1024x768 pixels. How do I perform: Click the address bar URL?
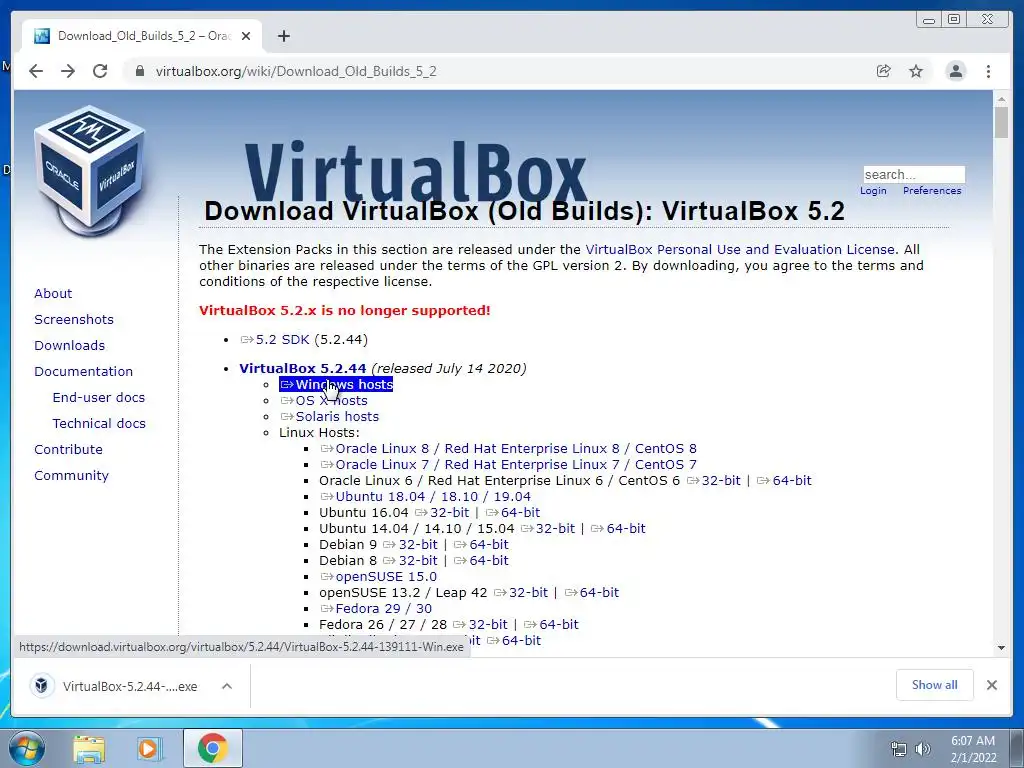click(296, 71)
